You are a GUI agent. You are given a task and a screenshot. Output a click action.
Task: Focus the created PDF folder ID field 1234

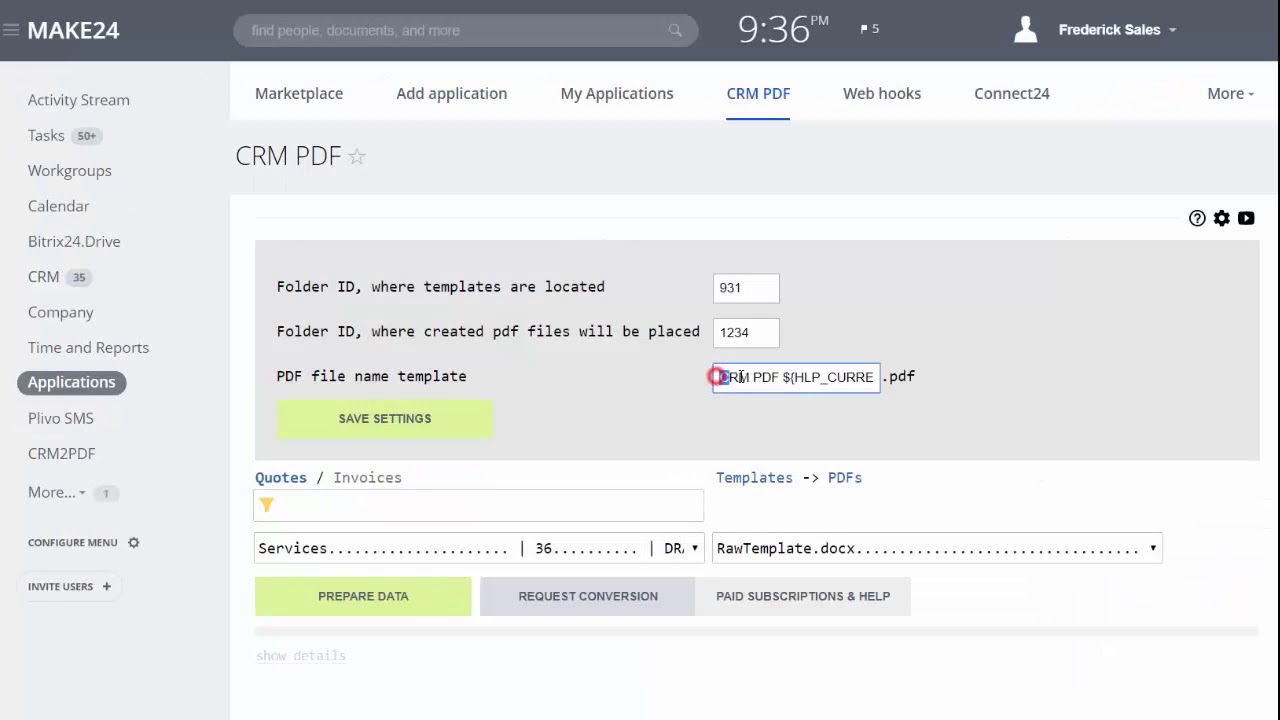(x=746, y=333)
